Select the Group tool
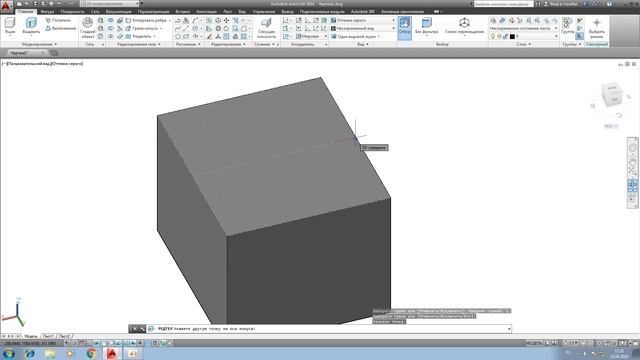This screenshot has width=640, height=360. tap(567, 26)
